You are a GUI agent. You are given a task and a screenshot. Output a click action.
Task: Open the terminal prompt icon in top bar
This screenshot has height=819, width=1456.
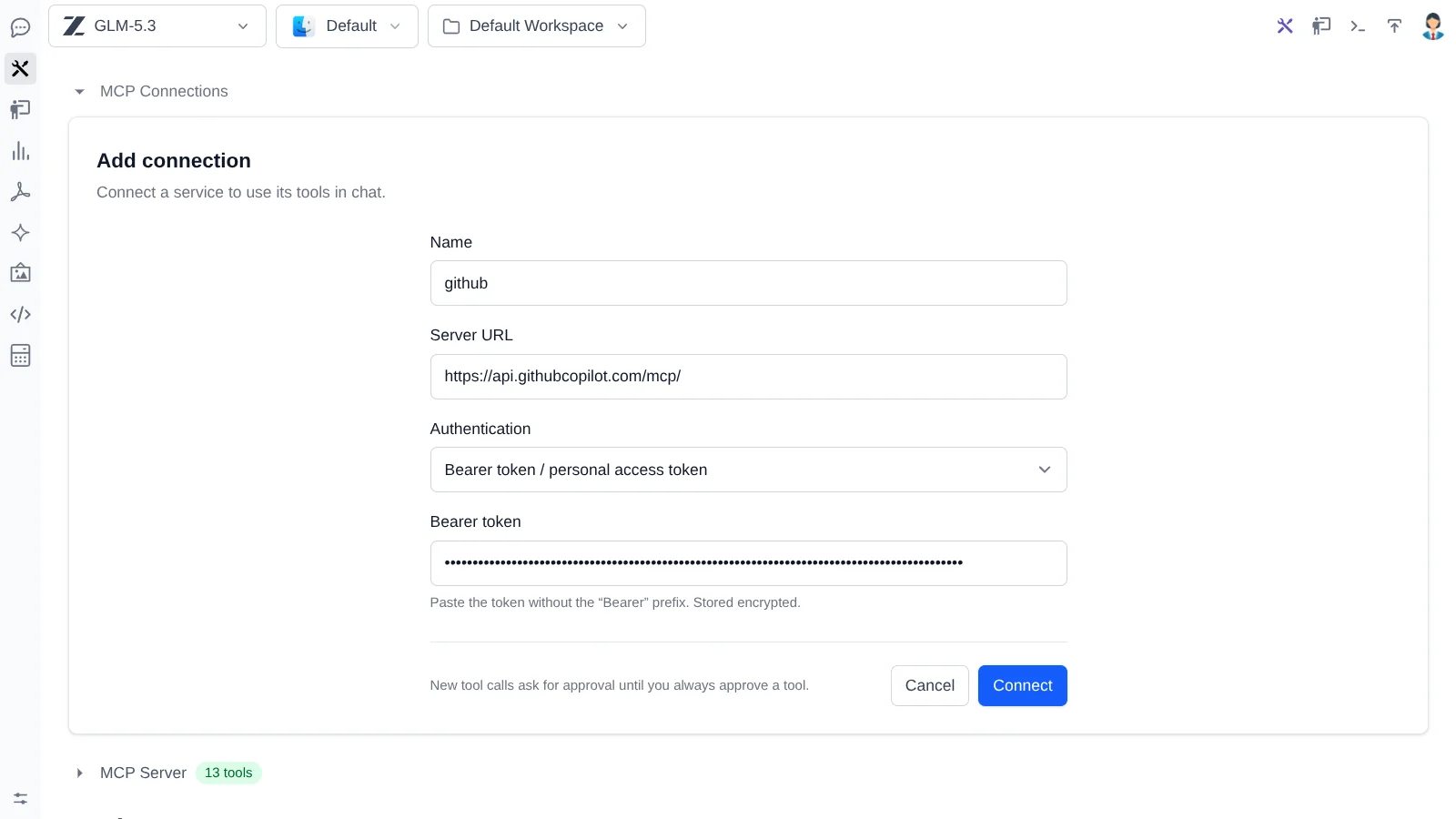coord(1358,25)
